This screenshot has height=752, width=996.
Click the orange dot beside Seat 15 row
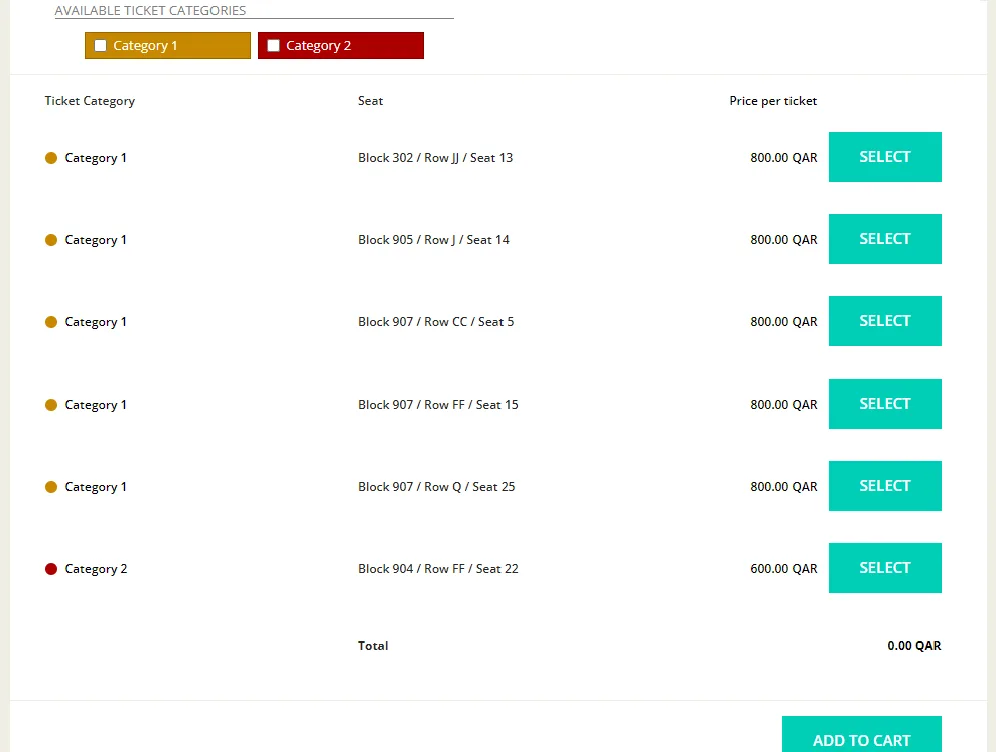click(x=51, y=405)
